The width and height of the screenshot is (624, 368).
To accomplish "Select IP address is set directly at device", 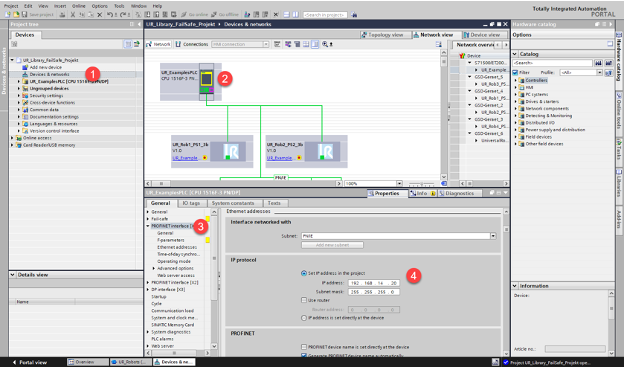I will pos(304,318).
